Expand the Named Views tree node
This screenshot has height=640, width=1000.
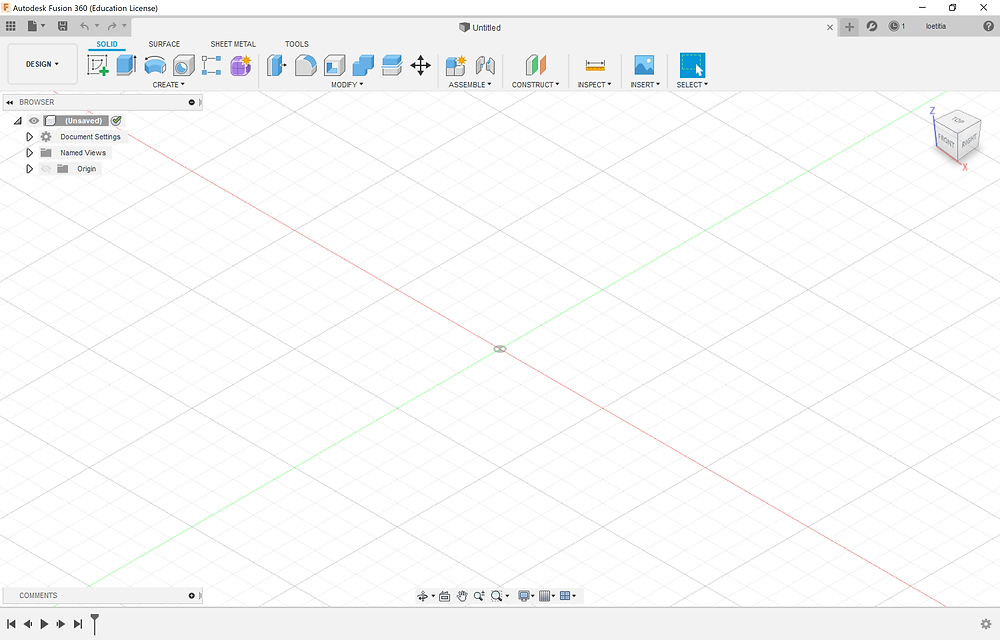[29, 153]
